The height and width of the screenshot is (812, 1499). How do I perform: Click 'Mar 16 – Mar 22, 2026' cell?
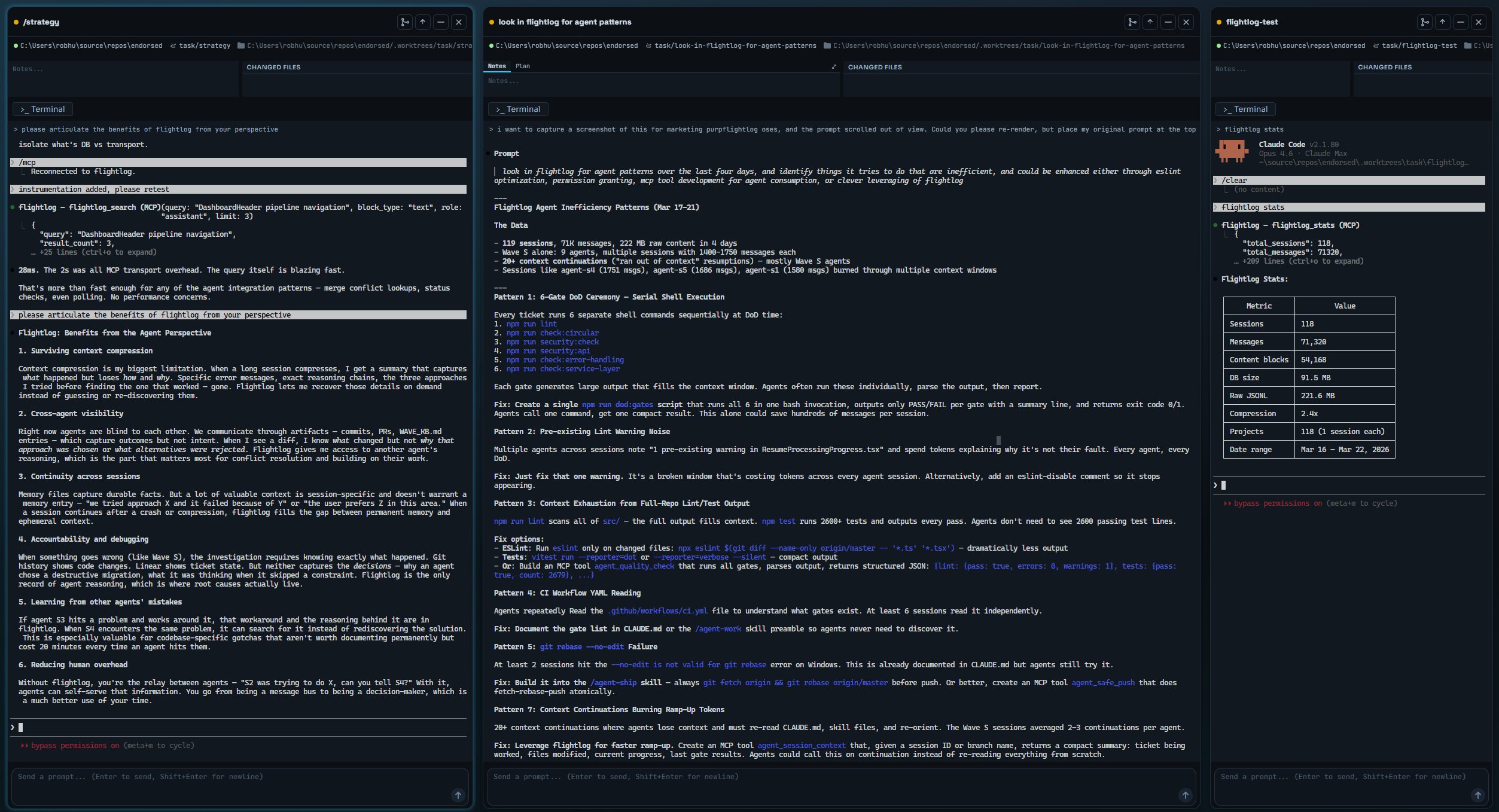[1345, 450]
